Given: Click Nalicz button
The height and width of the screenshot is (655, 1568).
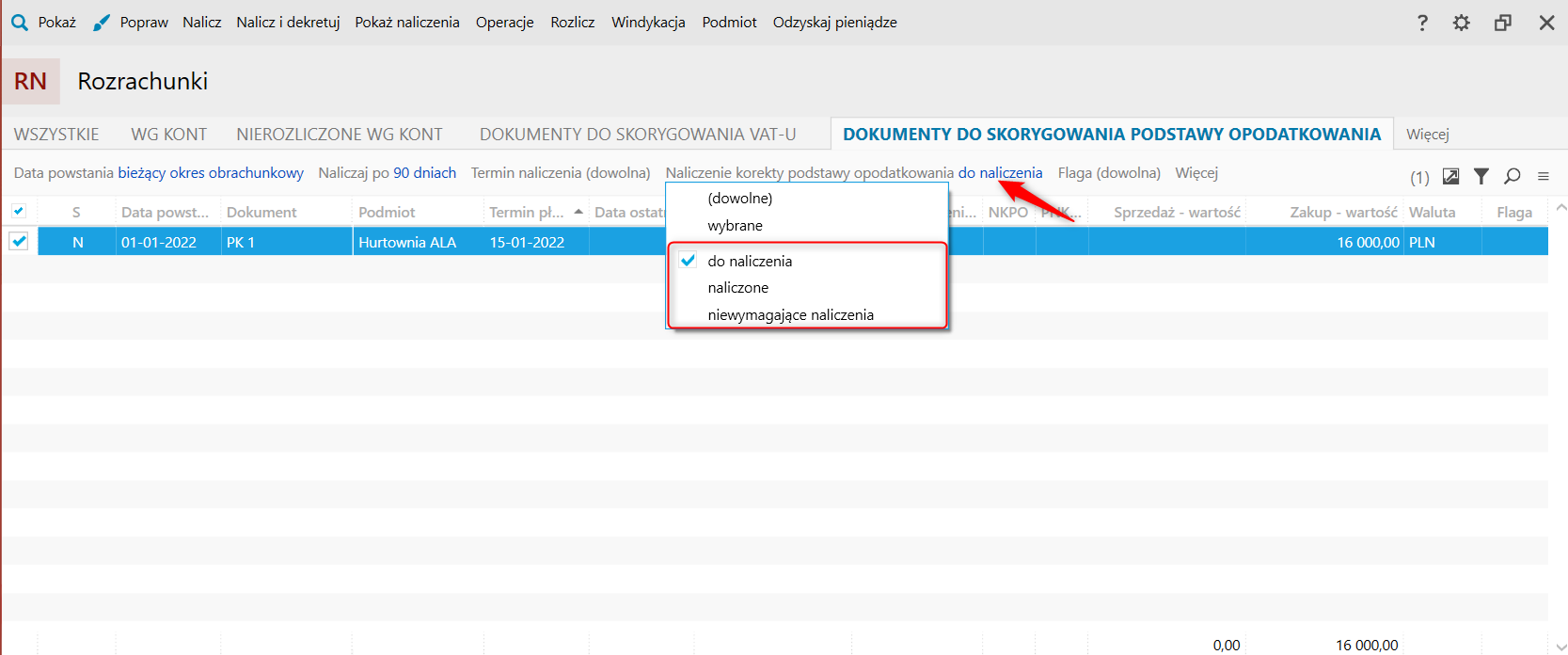Looking at the screenshot, I should pyautogui.click(x=202, y=22).
